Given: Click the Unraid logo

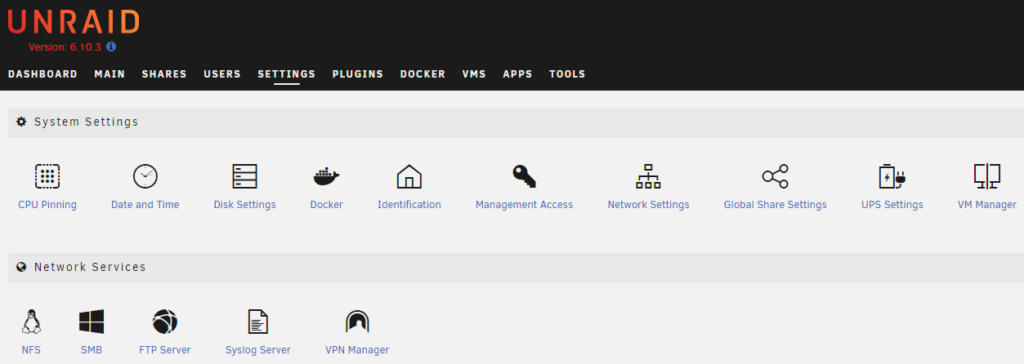Looking at the screenshot, I should pos(73,23).
